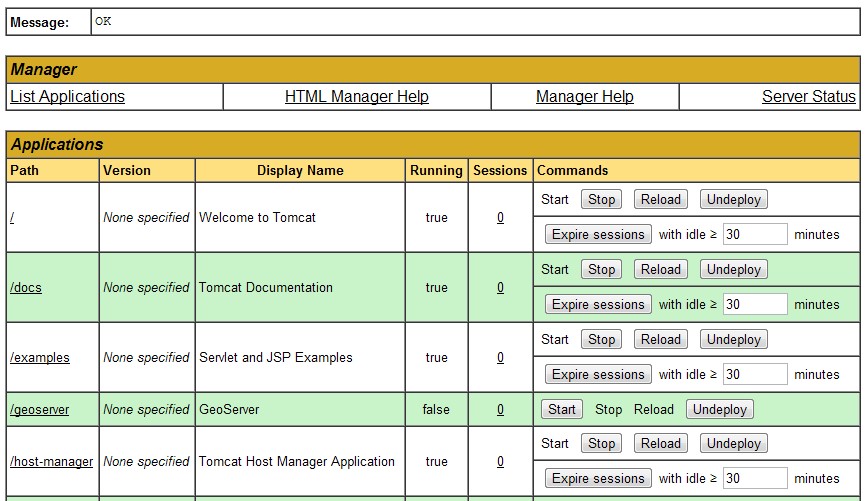Click the 'Applications' section heading
866x501 pixels.
57,145
